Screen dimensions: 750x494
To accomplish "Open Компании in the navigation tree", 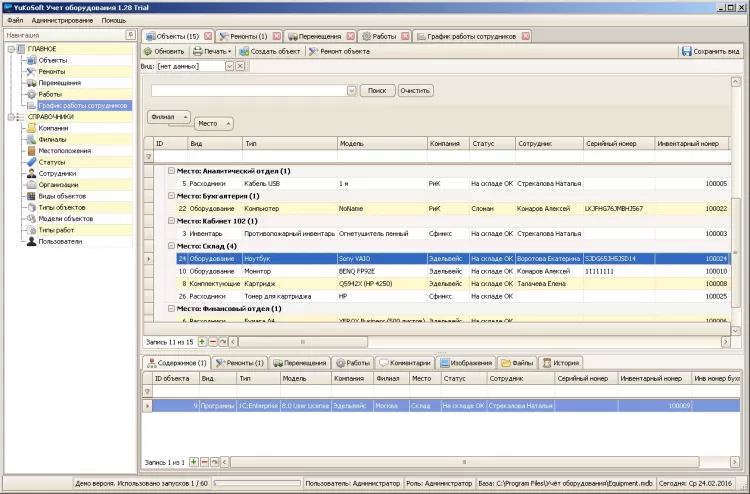I will (x=54, y=128).
